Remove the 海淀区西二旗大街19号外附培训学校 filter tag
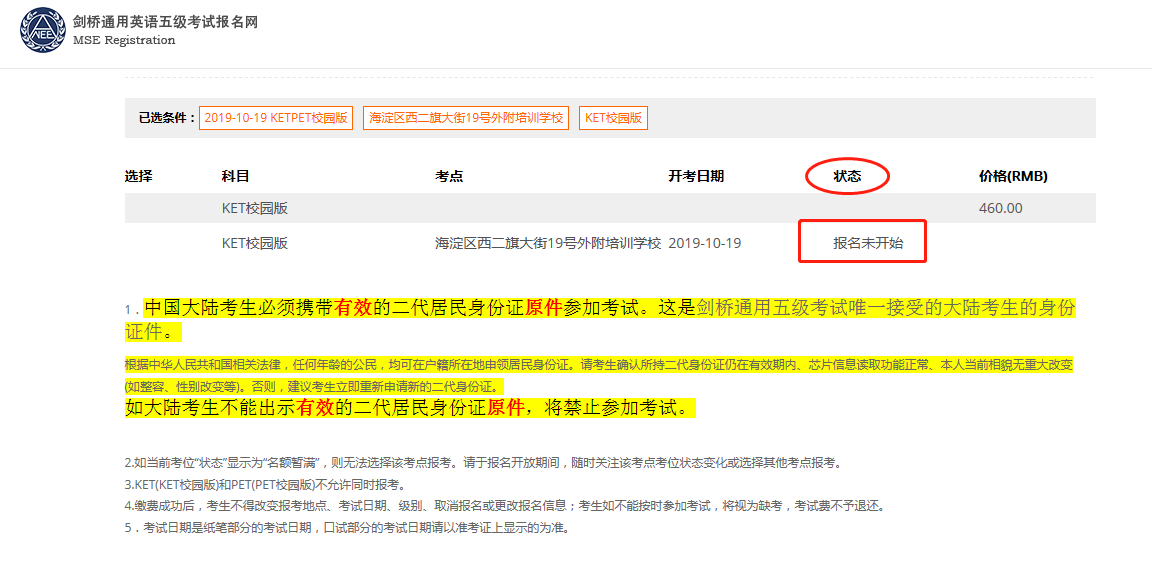 pos(466,118)
